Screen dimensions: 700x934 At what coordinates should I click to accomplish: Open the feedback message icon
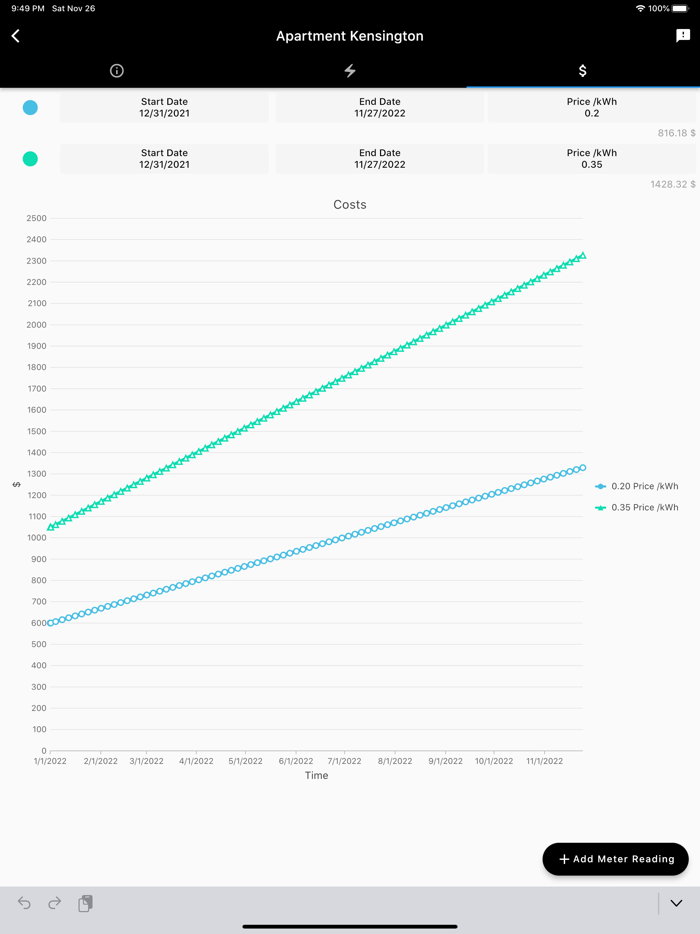click(683, 36)
